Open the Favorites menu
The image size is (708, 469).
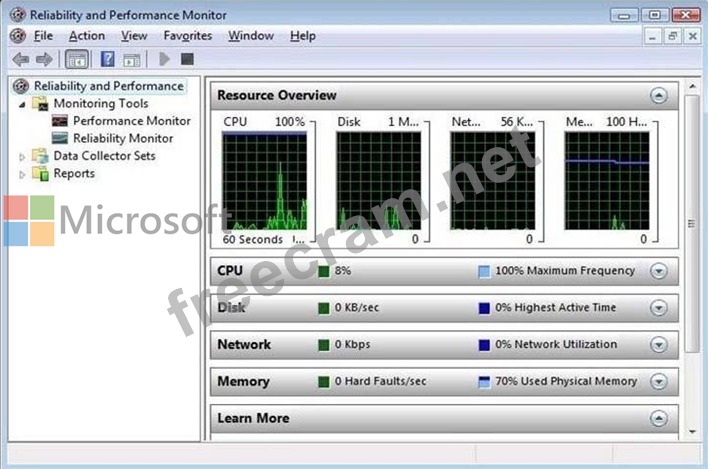187,36
